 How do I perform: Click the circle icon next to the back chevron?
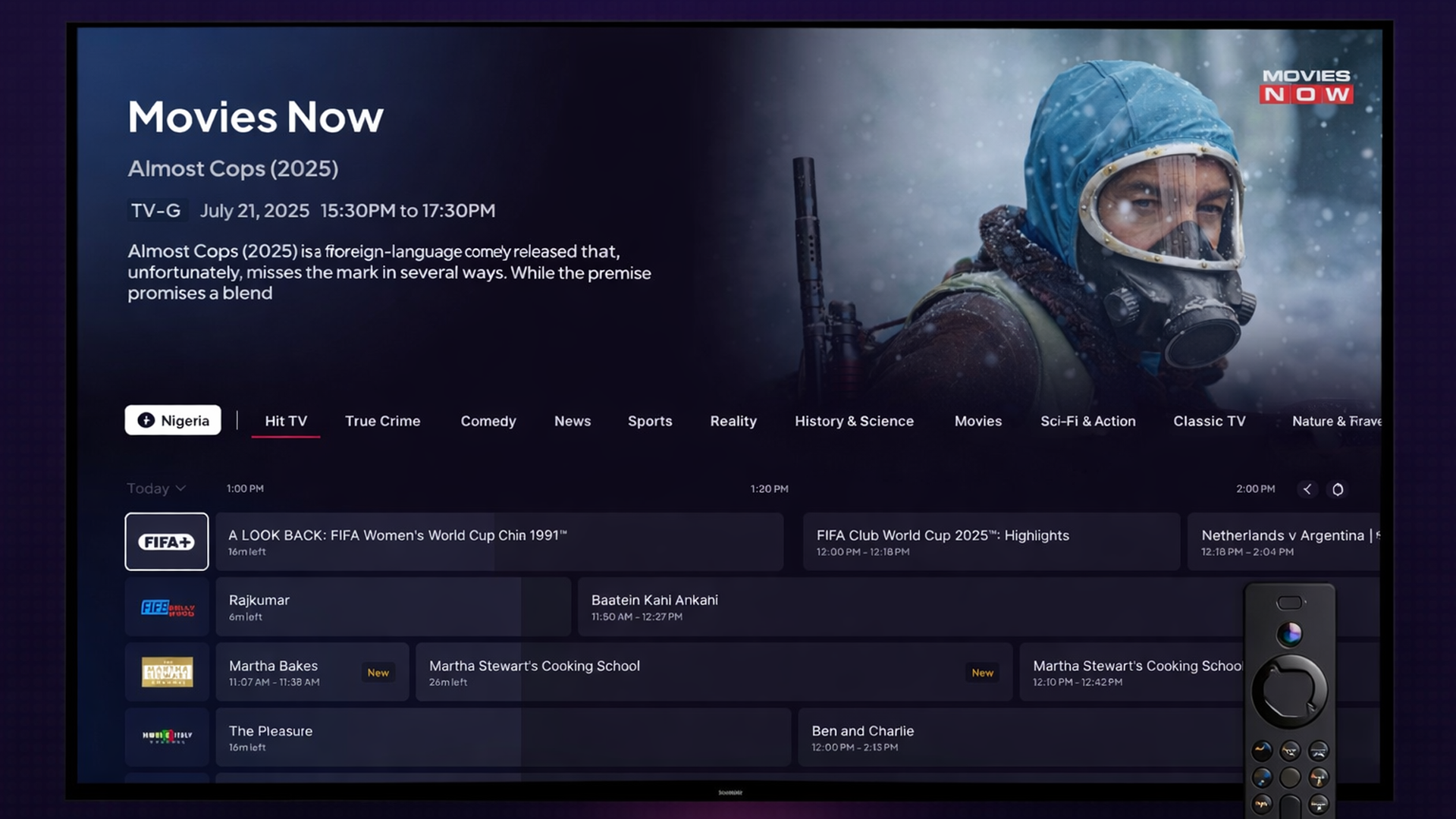pyautogui.click(x=1338, y=489)
